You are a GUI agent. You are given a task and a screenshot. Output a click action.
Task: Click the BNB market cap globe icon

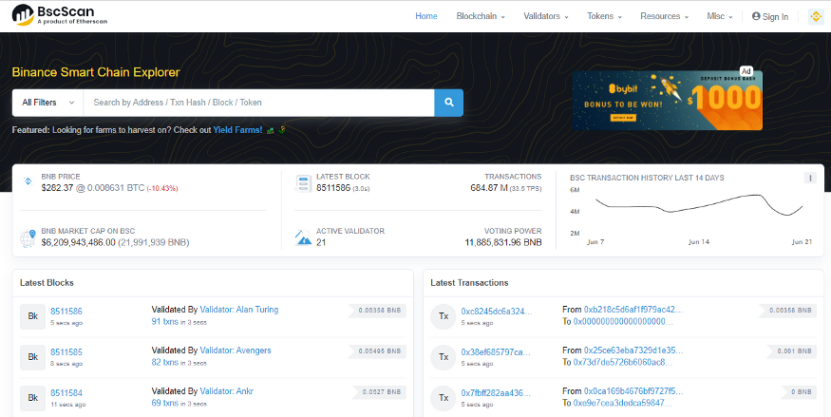(x=28, y=238)
